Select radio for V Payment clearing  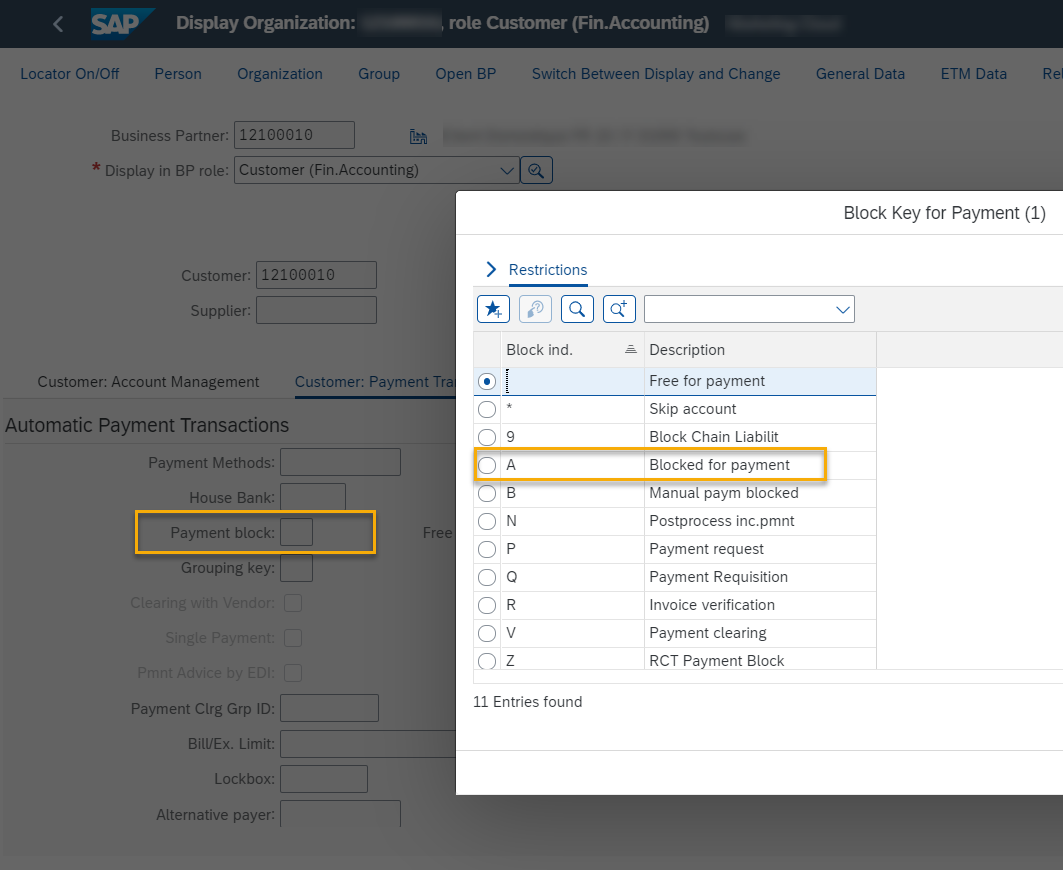(x=487, y=633)
